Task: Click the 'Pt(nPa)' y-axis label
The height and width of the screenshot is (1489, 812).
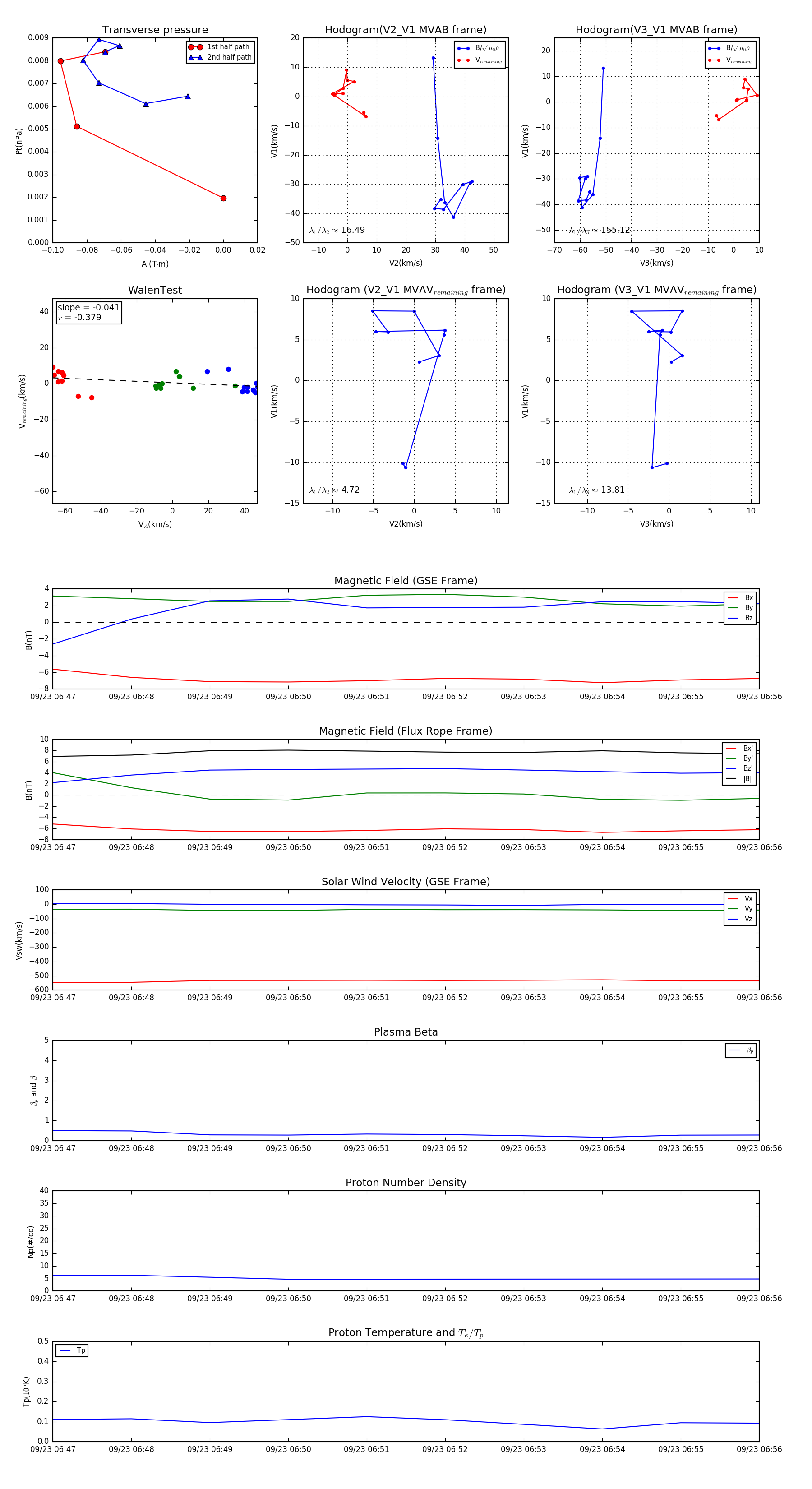Action: coord(18,140)
